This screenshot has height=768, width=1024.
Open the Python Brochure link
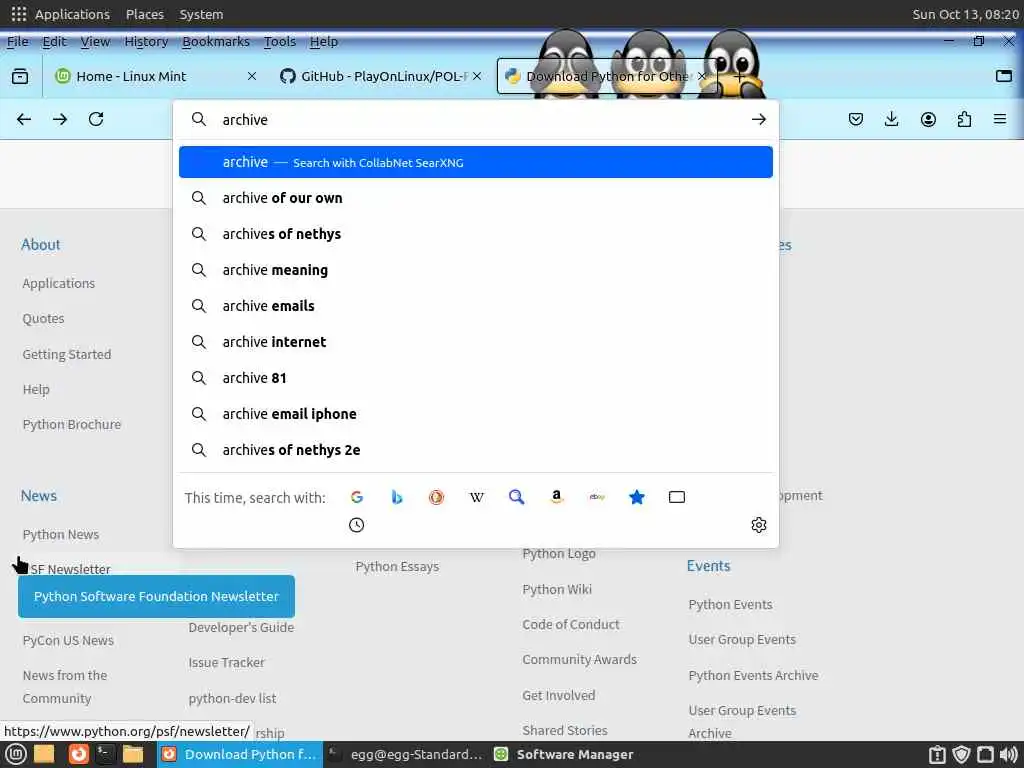pos(72,424)
